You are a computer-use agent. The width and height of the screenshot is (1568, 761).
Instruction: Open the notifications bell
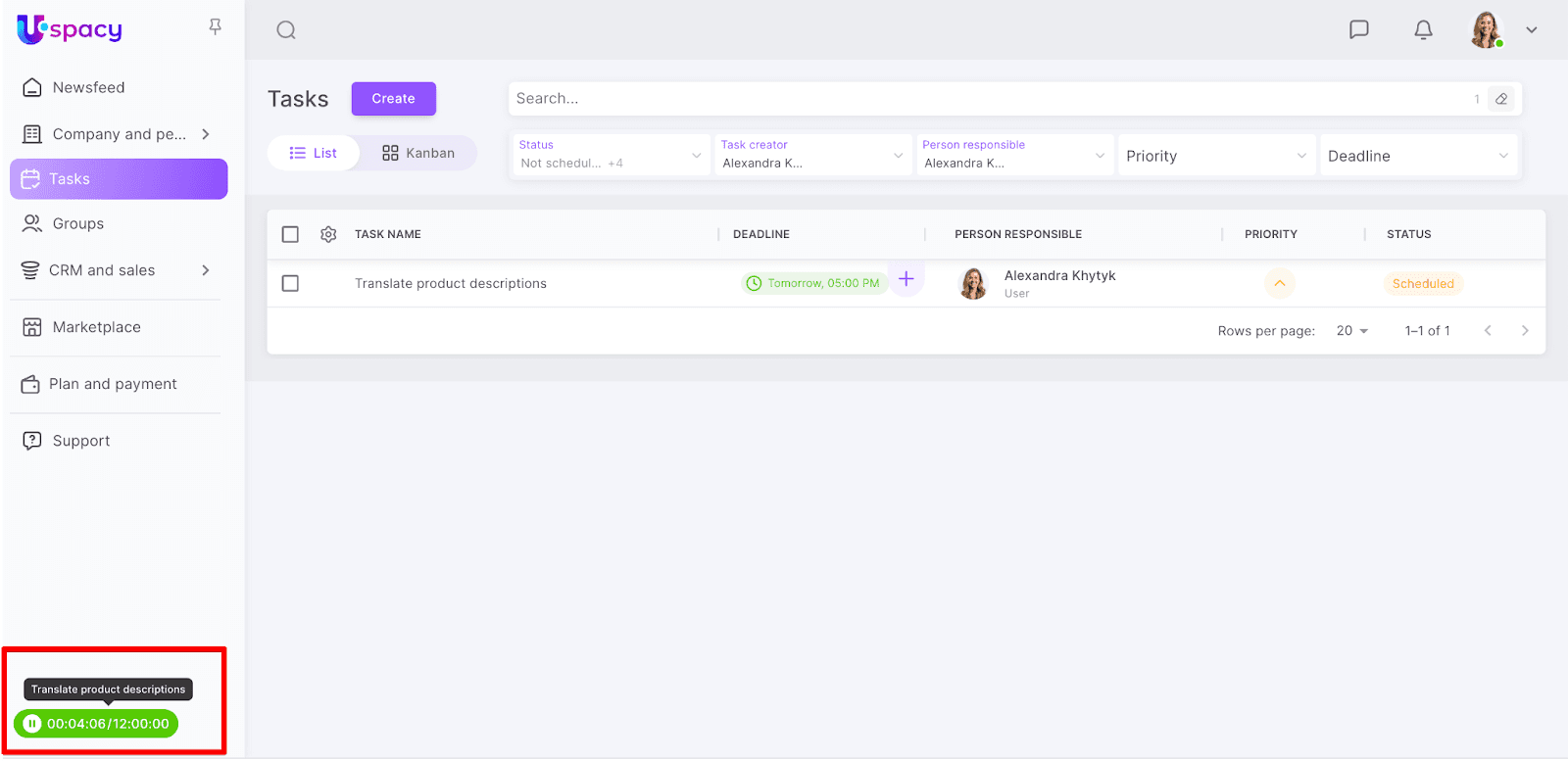[x=1423, y=30]
